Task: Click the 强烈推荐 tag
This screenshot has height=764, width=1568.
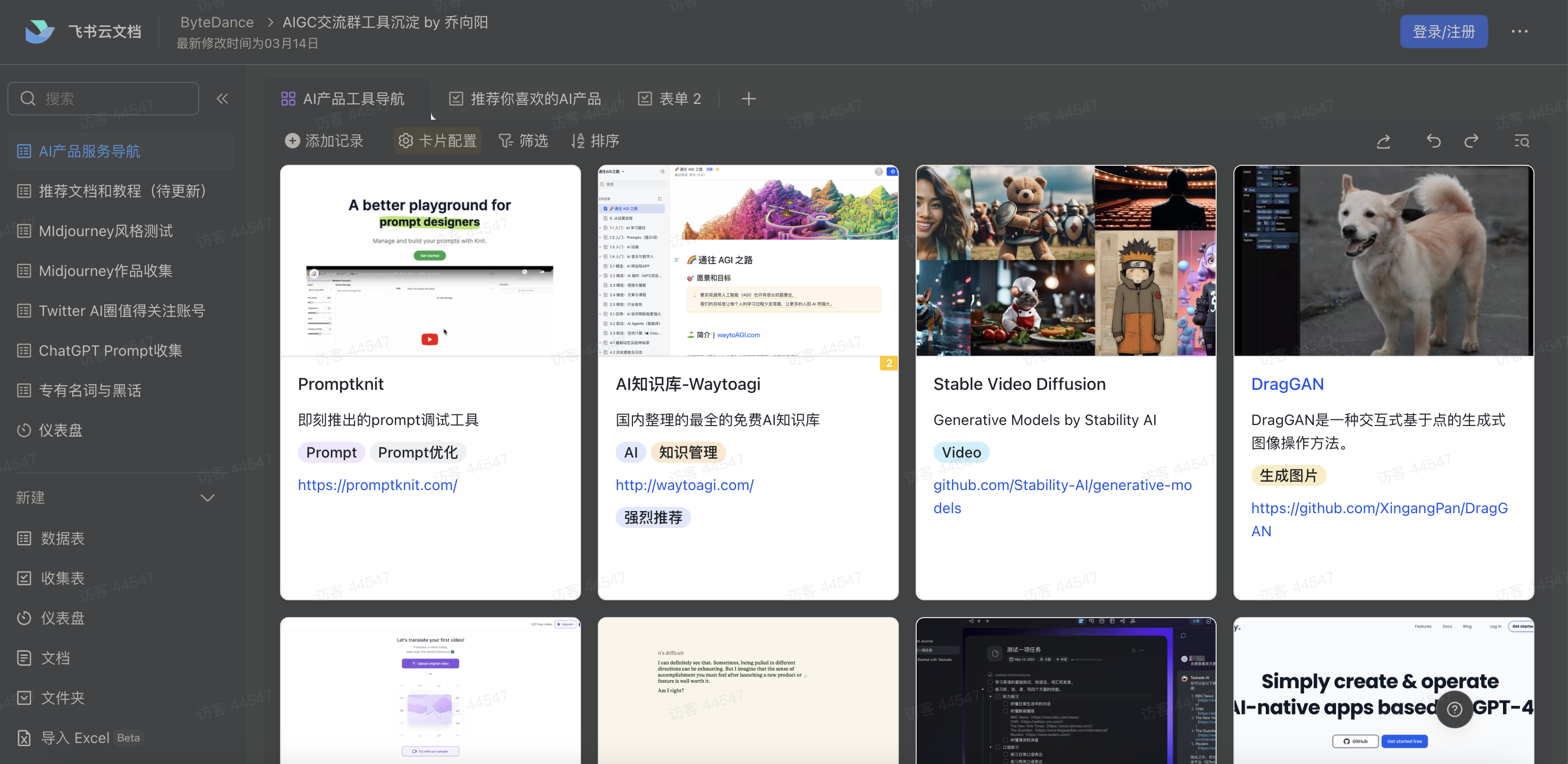Action: click(652, 518)
